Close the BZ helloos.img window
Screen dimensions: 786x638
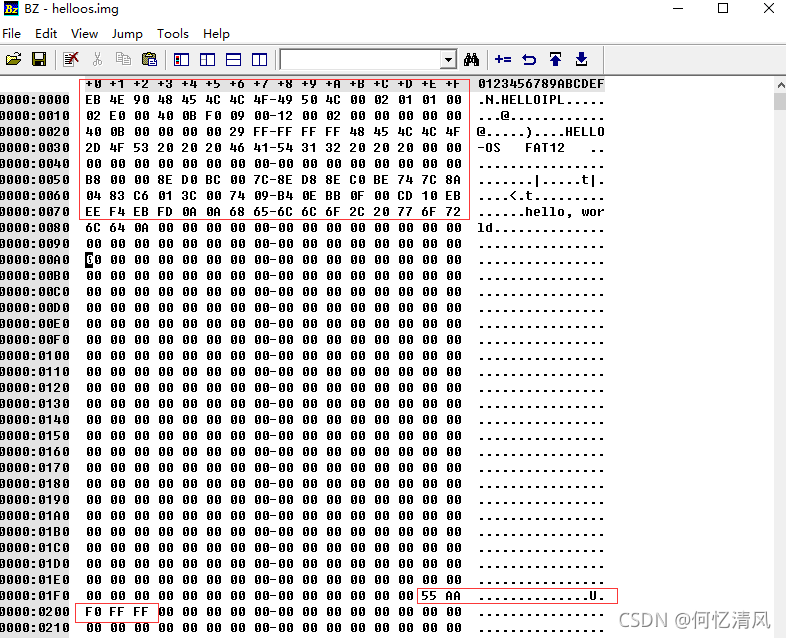768,9
